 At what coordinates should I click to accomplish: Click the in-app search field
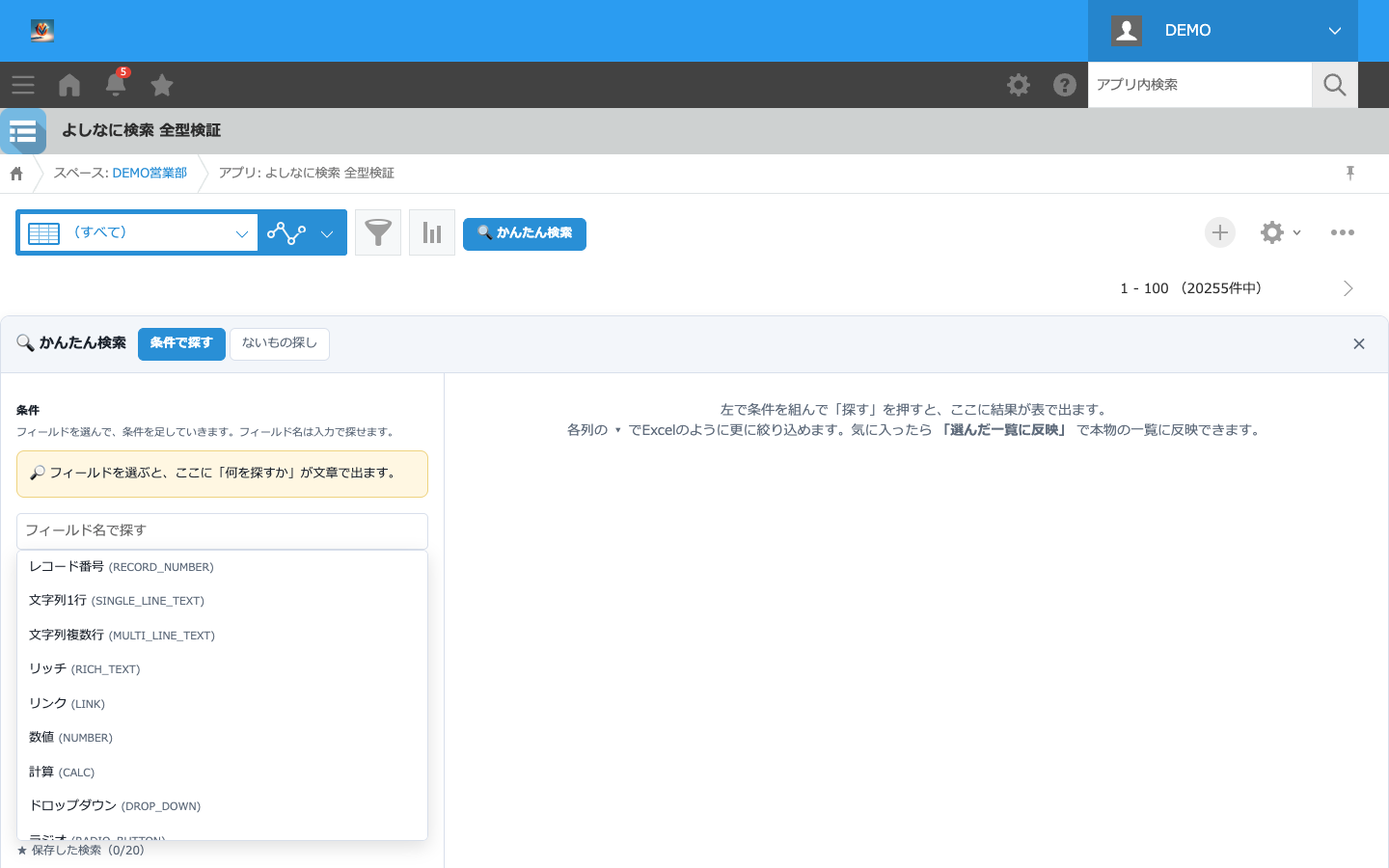(x=1200, y=85)
